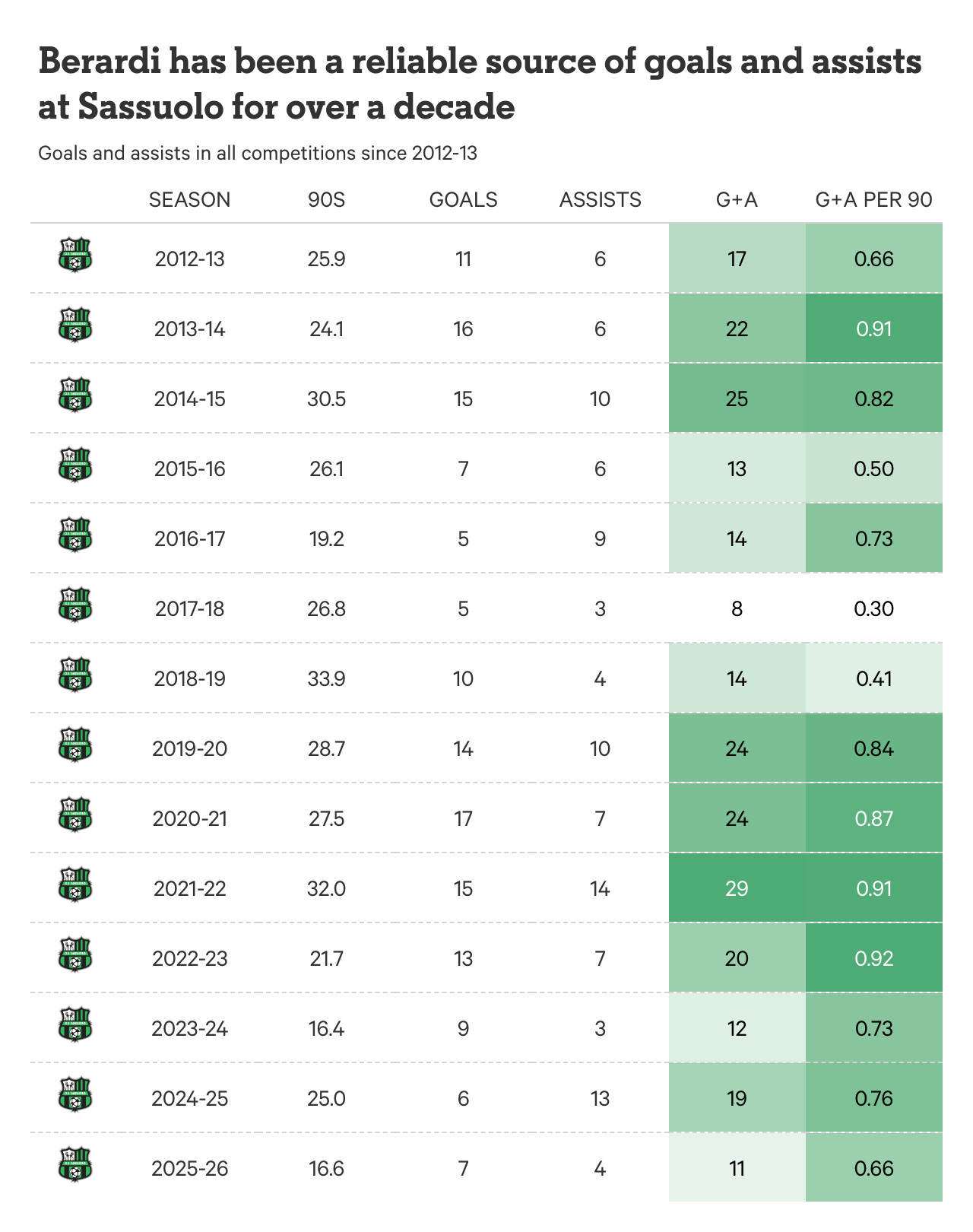Image resolution: width=973 pixels, height=1232 pixels.
Task: Select the Sassuolo crest next to 2025-26
Action: (x=74, y=1166)
